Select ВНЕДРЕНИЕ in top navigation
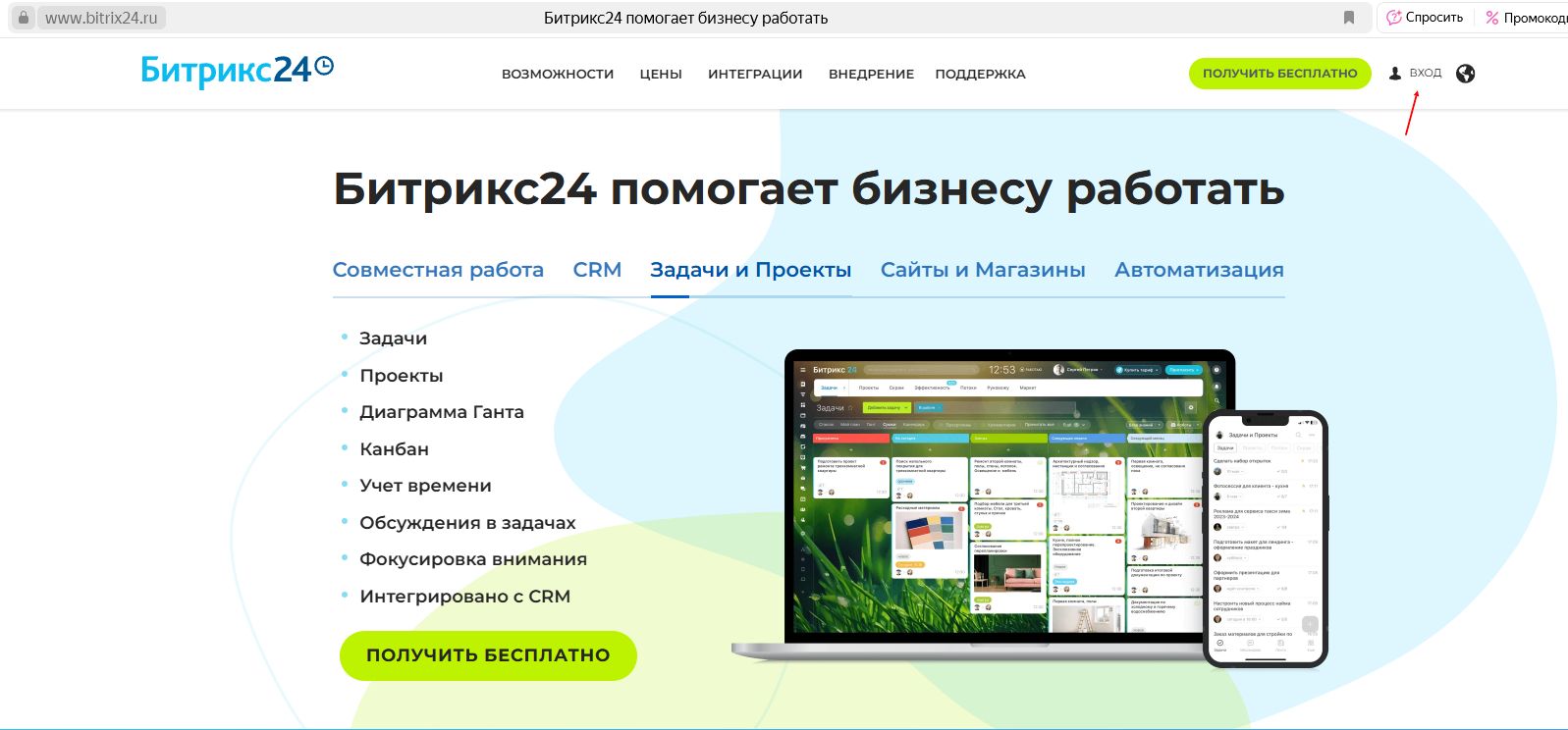1568x730 pixels. click(871, 74)
